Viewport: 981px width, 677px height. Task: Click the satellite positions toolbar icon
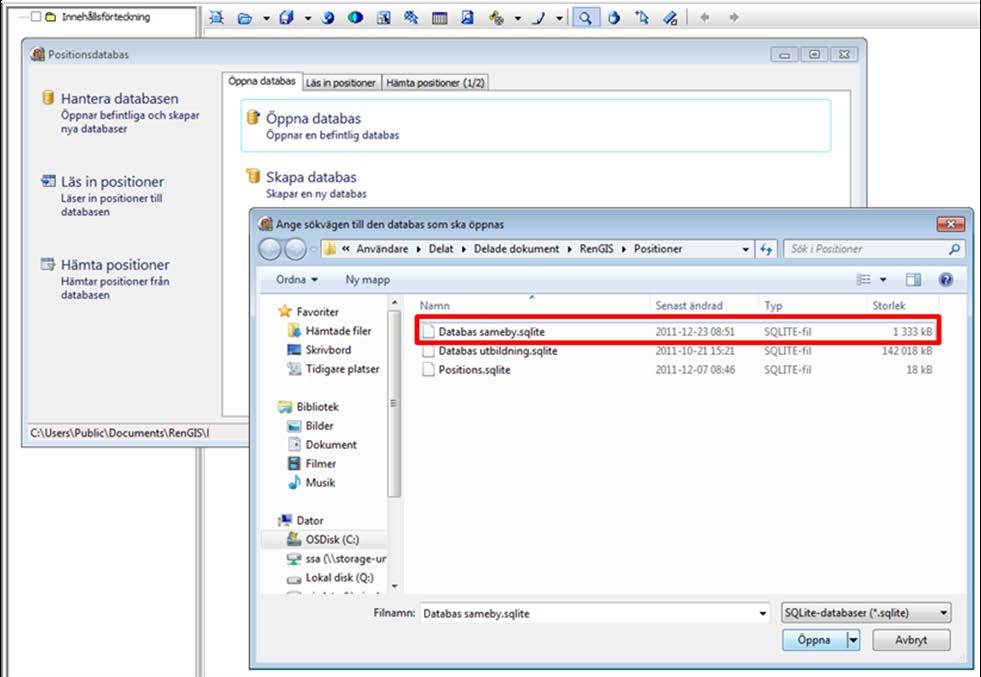[x=411, y=18]
